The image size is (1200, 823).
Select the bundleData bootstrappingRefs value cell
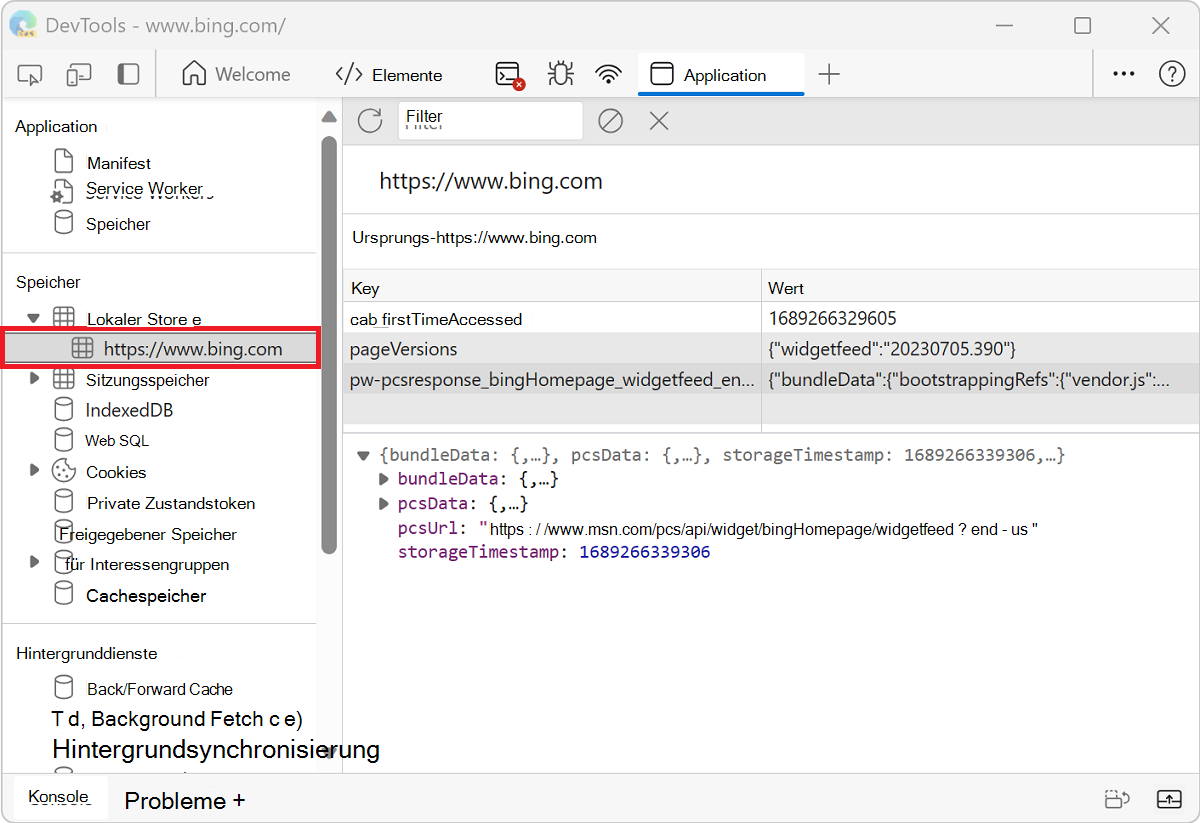(x=980, y=379)
